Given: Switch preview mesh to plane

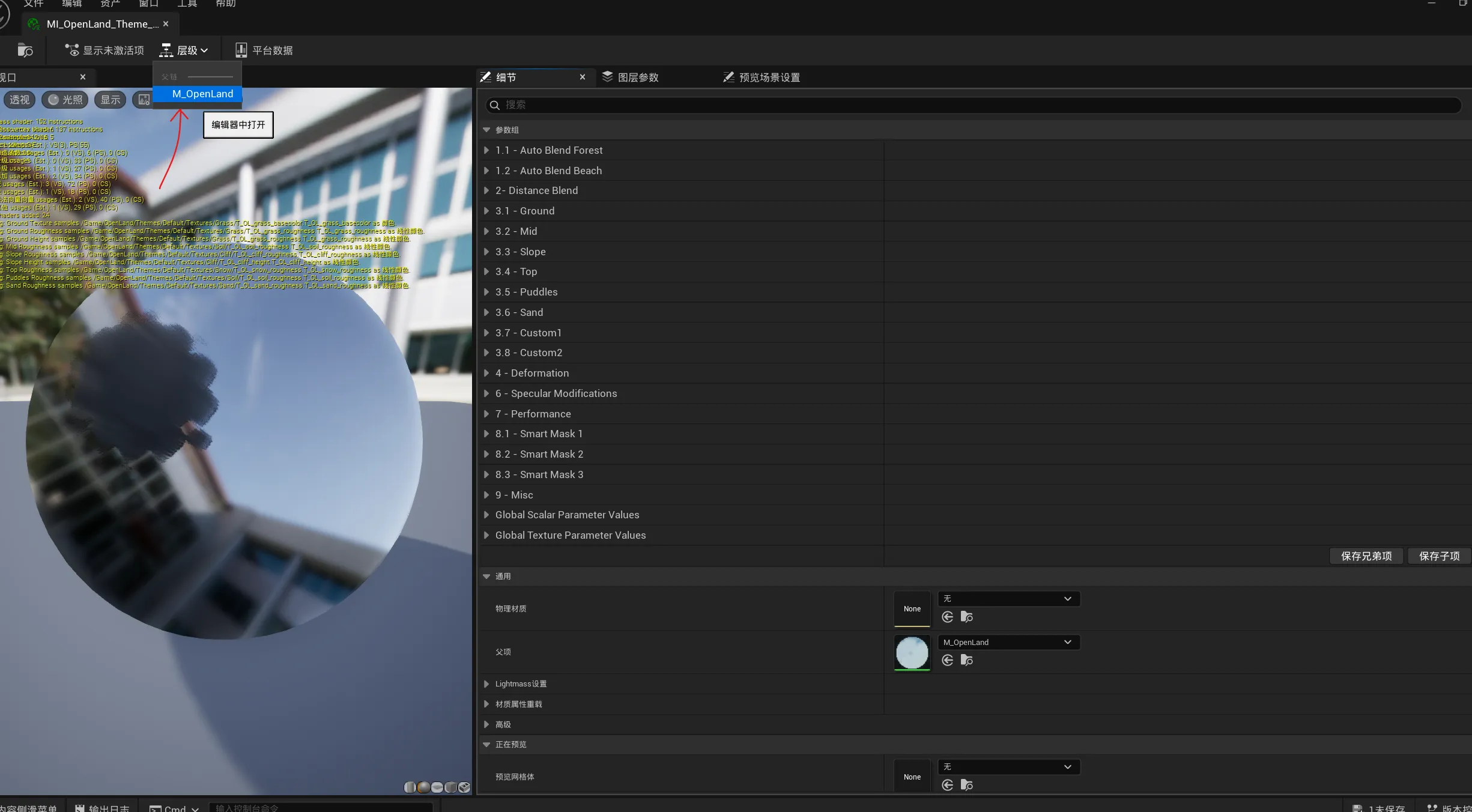Looking at the screenshot, I should tap(437, 787).
